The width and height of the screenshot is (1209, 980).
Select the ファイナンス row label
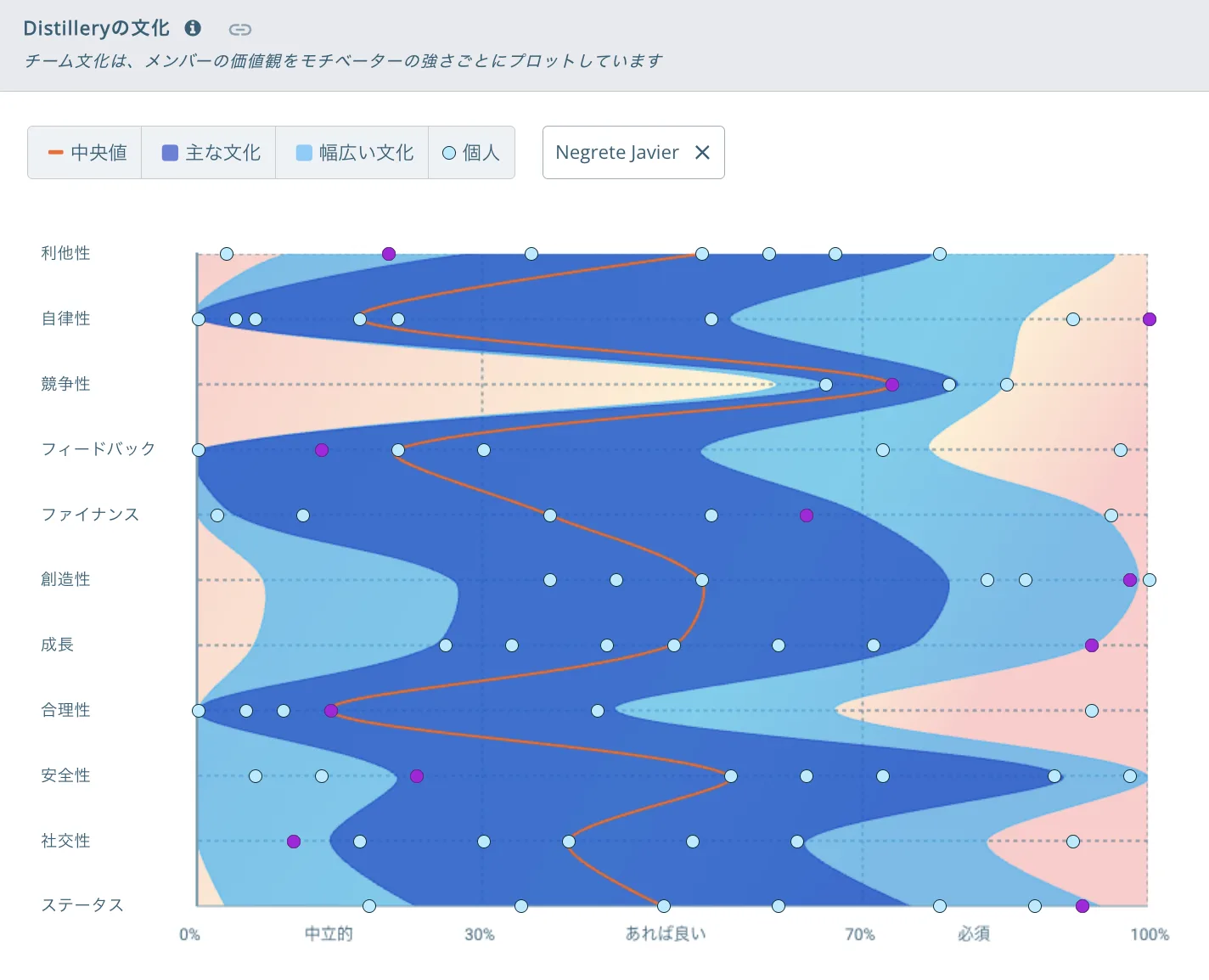click(90, 514)
